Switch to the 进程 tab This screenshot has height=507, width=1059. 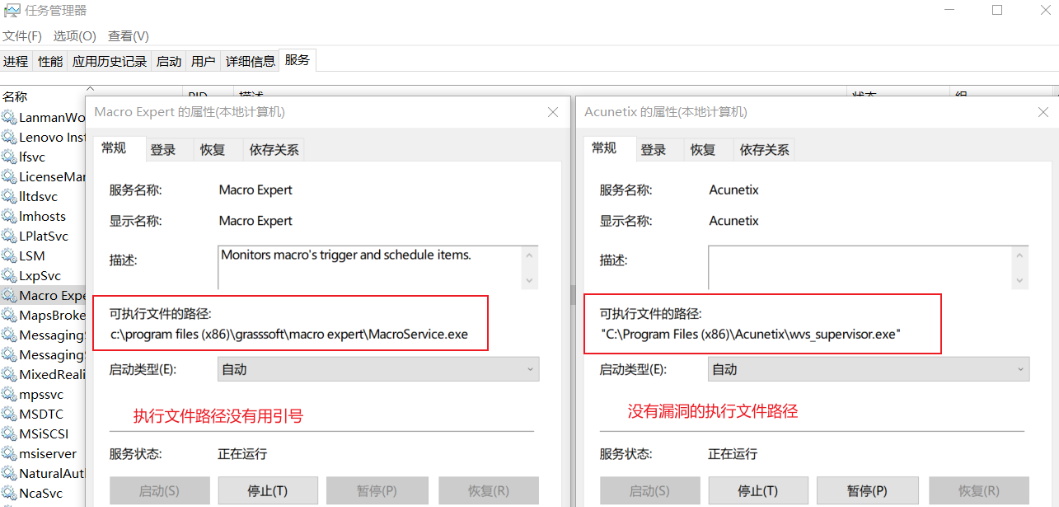16,61
